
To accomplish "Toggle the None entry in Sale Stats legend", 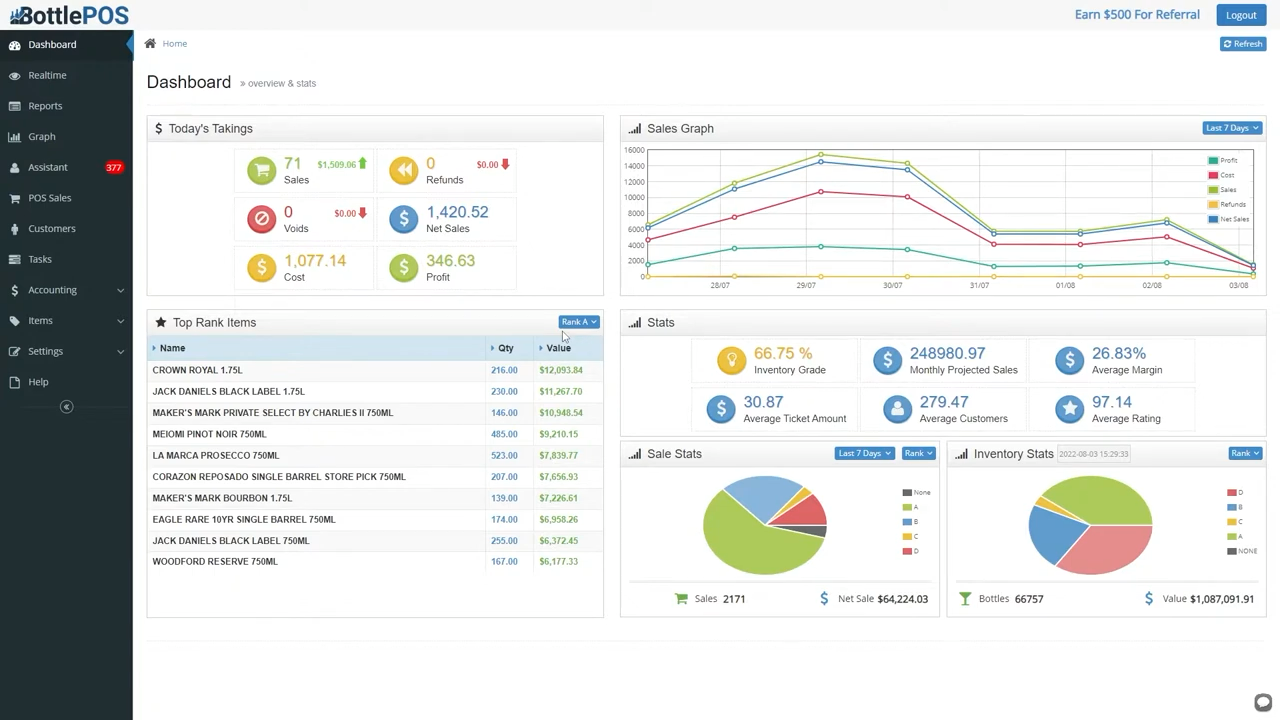I will (917, 492).
